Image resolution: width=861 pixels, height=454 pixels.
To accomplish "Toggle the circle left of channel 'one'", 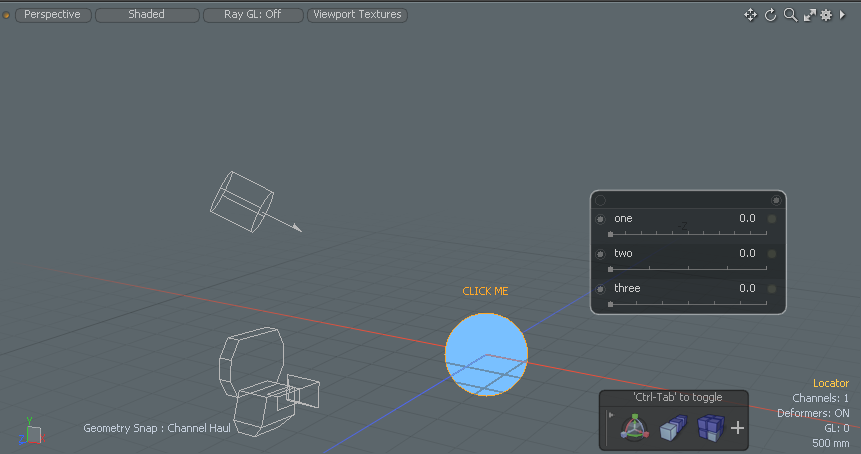I will click(x=600, y=219).
